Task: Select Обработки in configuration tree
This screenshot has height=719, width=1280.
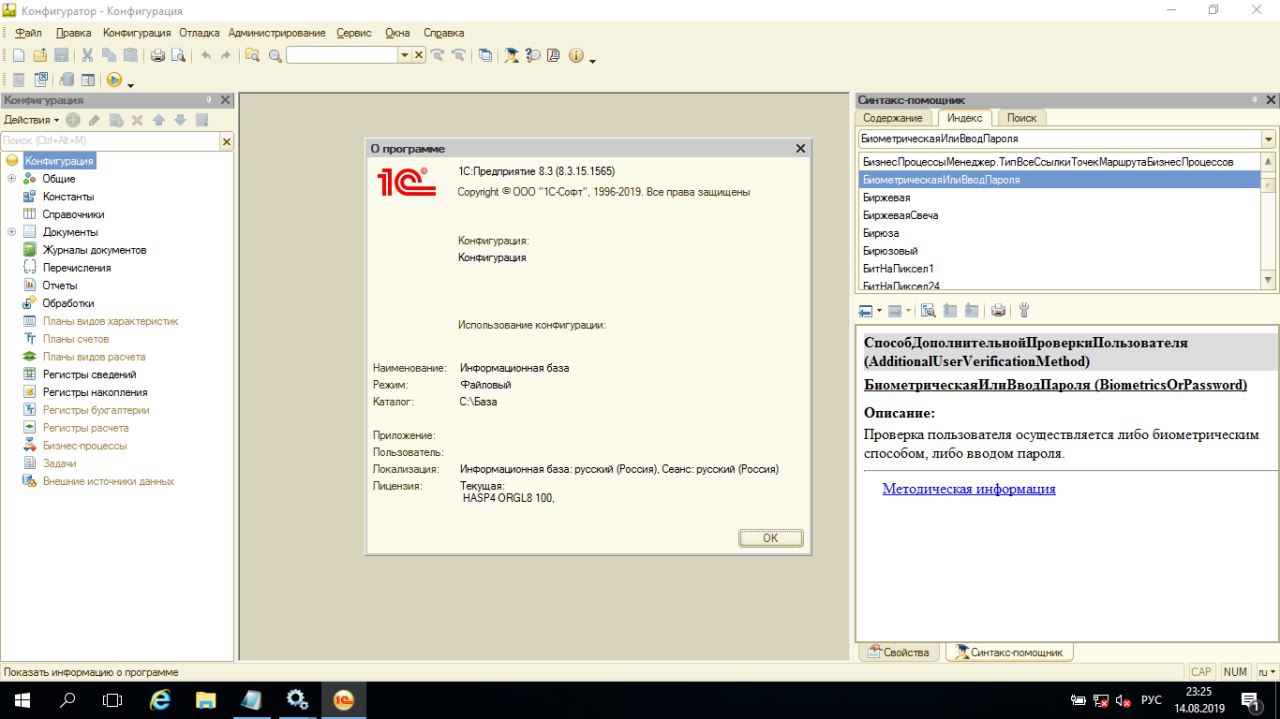Action: pyautogui.click(x=68, y=303)
